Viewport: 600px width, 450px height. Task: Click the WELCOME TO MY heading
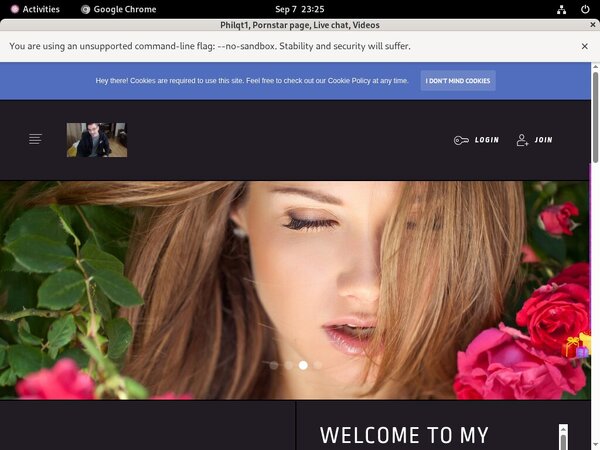pos(404,435)
